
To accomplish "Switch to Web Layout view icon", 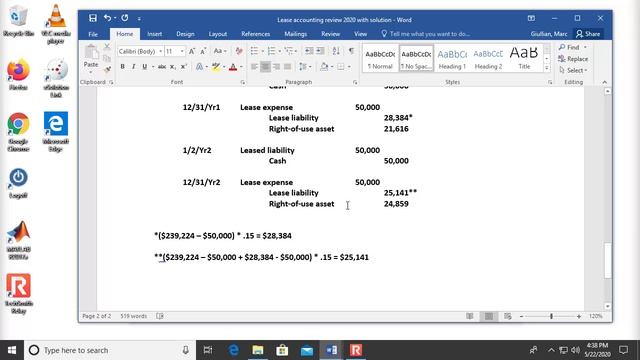I will click(x=507, y=316).
